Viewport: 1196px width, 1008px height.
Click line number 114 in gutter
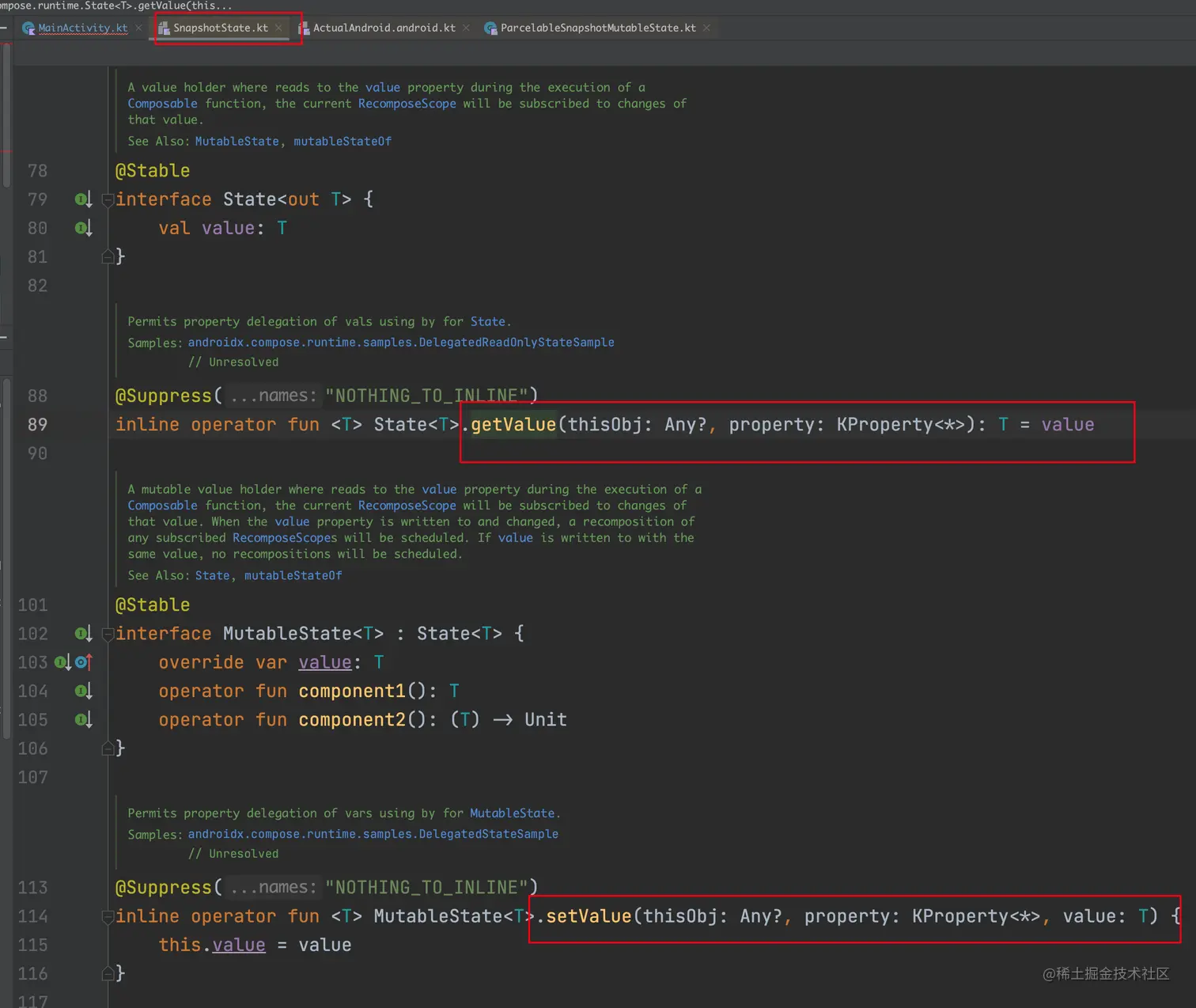tap(33, 916)
